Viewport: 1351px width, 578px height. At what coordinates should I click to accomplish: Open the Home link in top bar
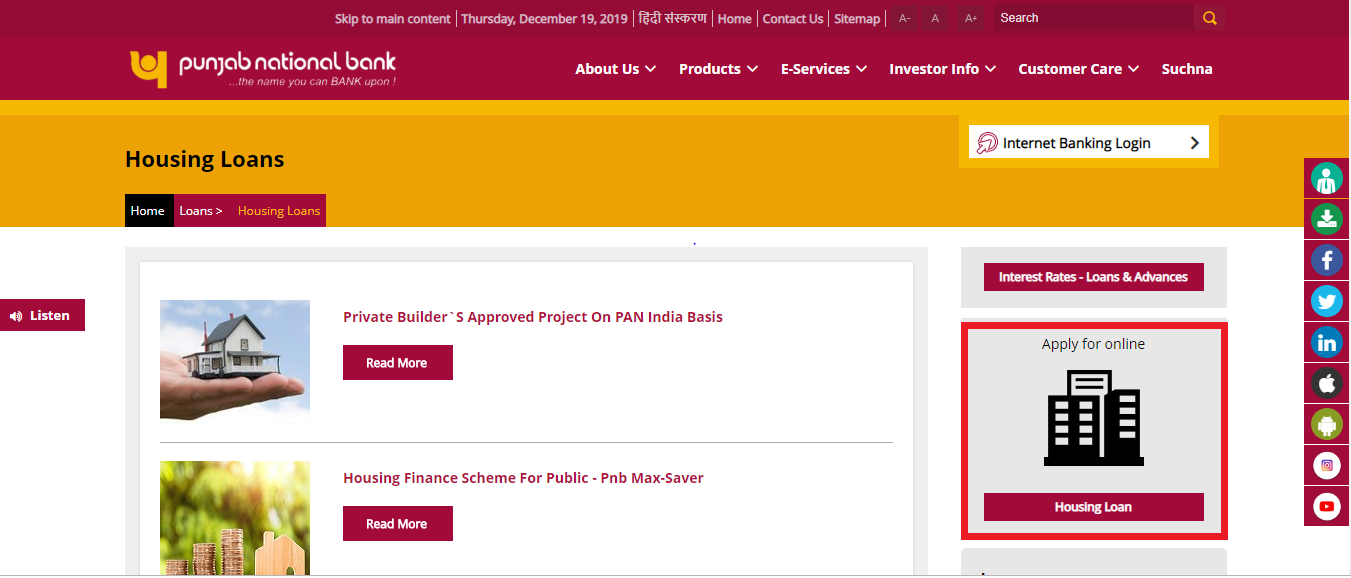734,19
